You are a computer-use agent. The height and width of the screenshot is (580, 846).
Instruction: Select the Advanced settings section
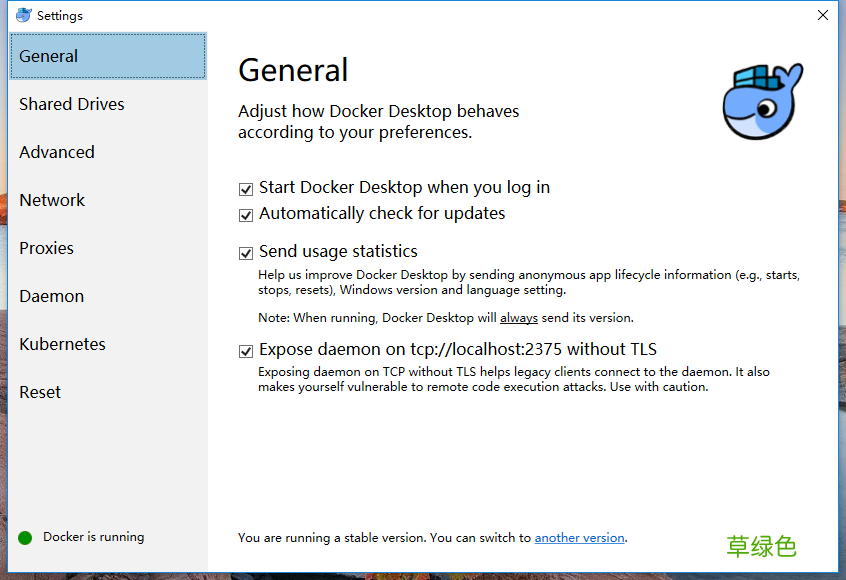[56, 152]
